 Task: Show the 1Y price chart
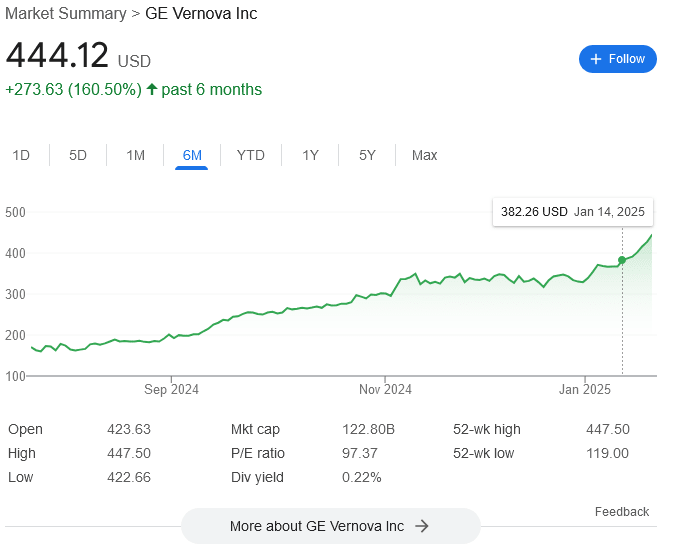click(x=311, y=155)
